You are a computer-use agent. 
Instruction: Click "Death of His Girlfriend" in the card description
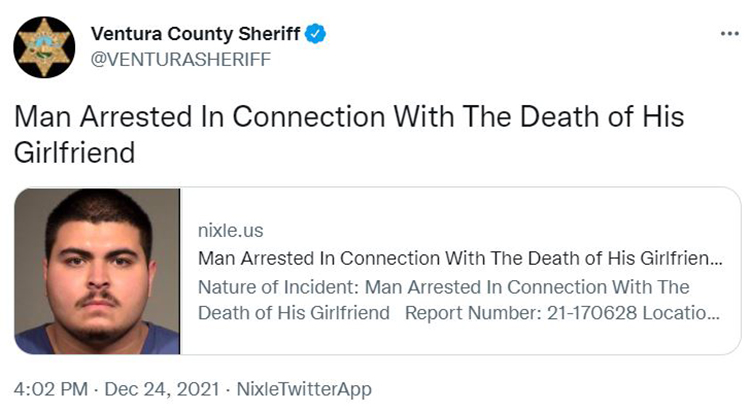[294, 313]
